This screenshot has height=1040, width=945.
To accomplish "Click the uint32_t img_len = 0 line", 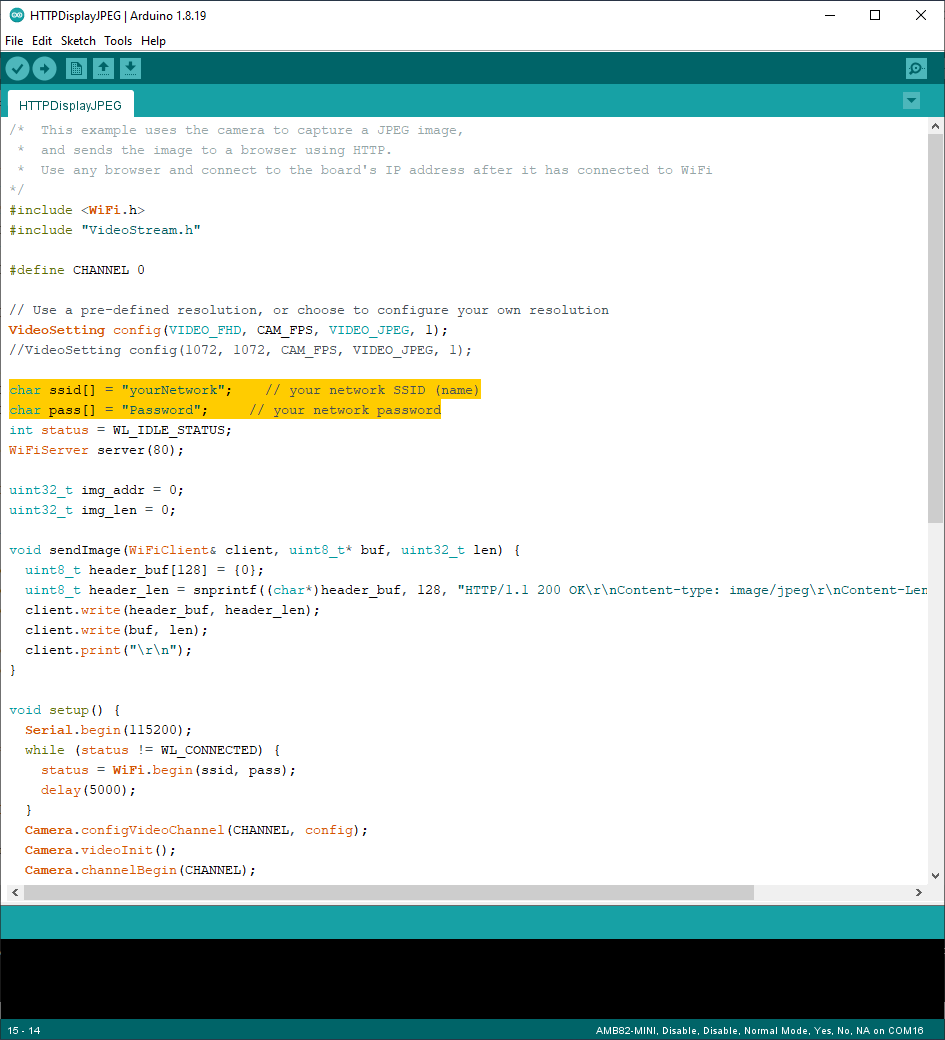I will tap(92, 510).
